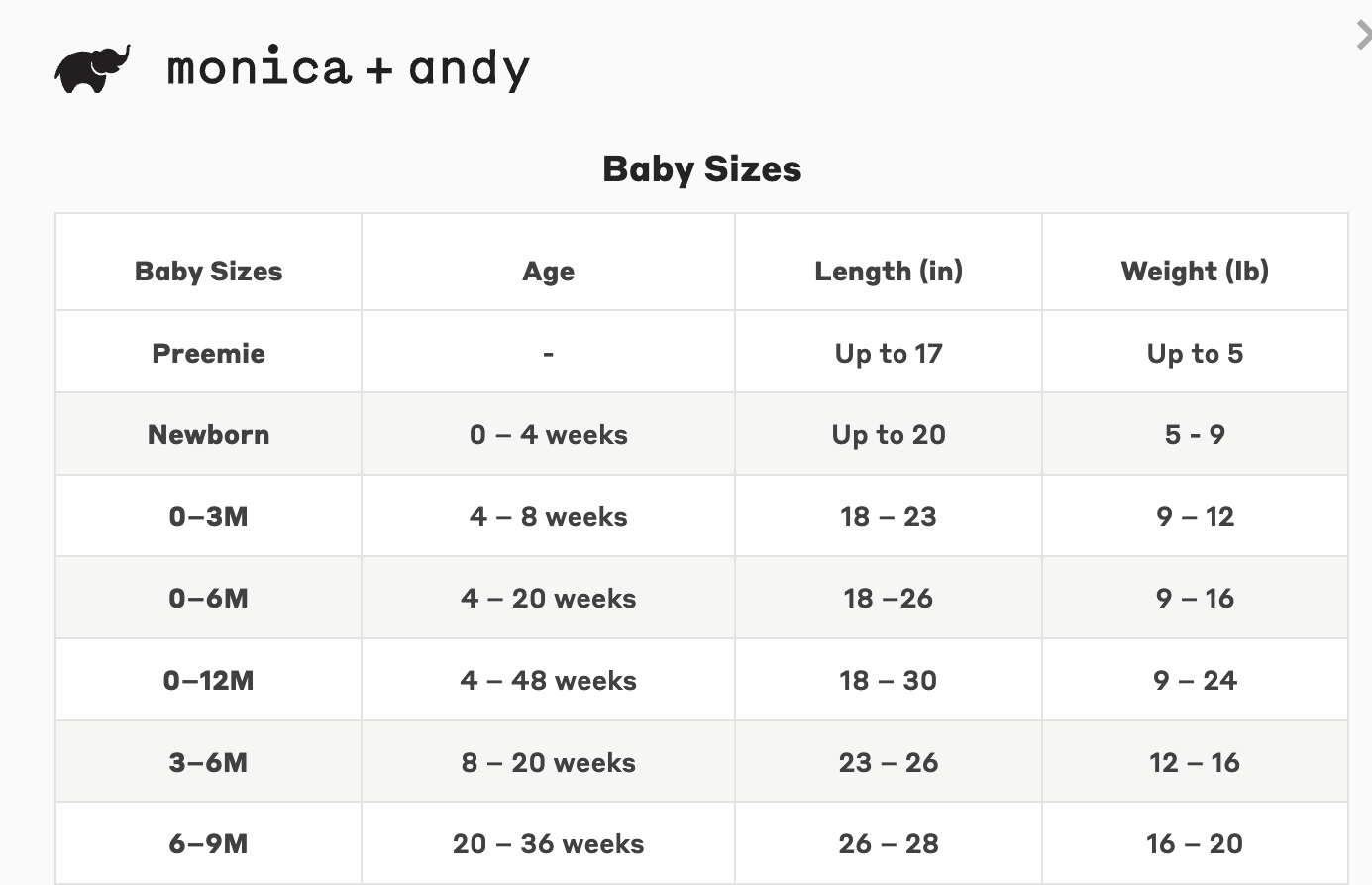Click the 0 – 4 weeks age cell

click(x=549, y=435)
